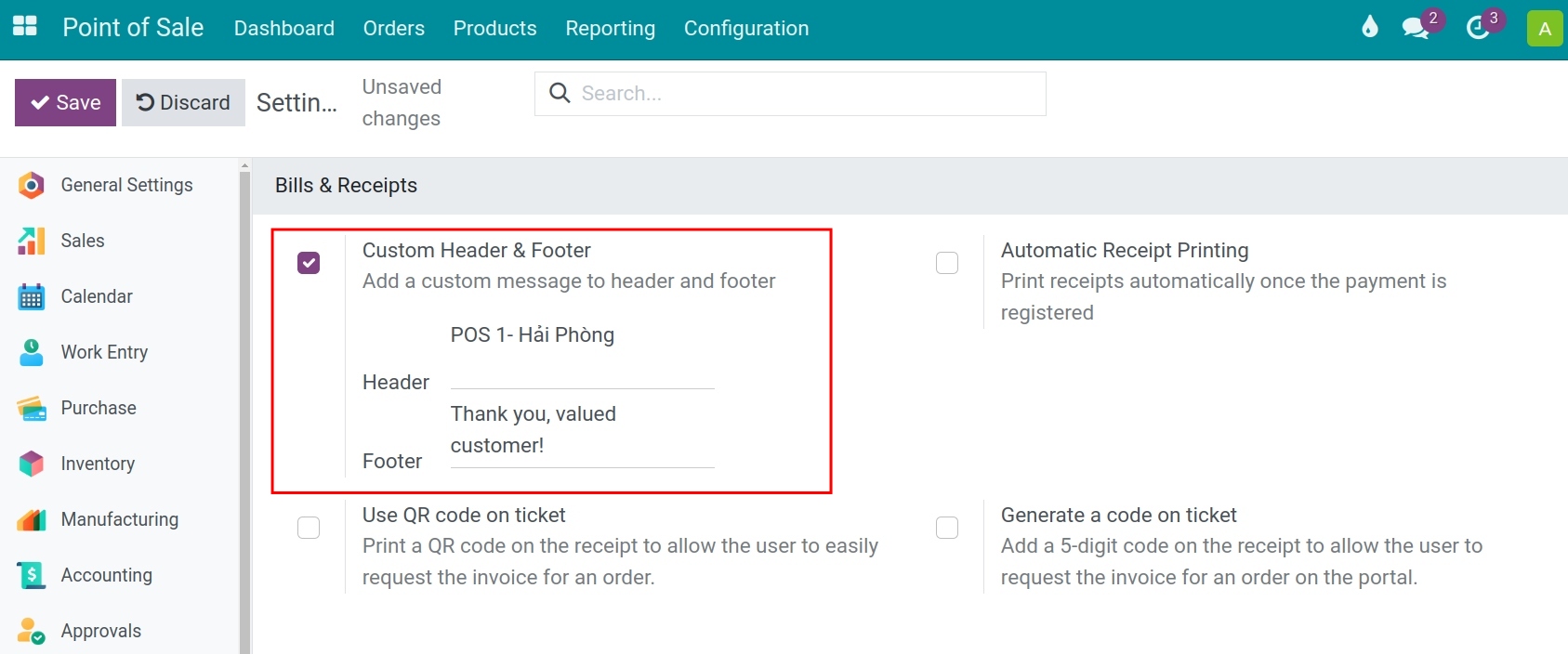The height and width of the screenshot is (654, 1568).
Task: Click the Work Entry person icon
Action: tap(32, 352)
